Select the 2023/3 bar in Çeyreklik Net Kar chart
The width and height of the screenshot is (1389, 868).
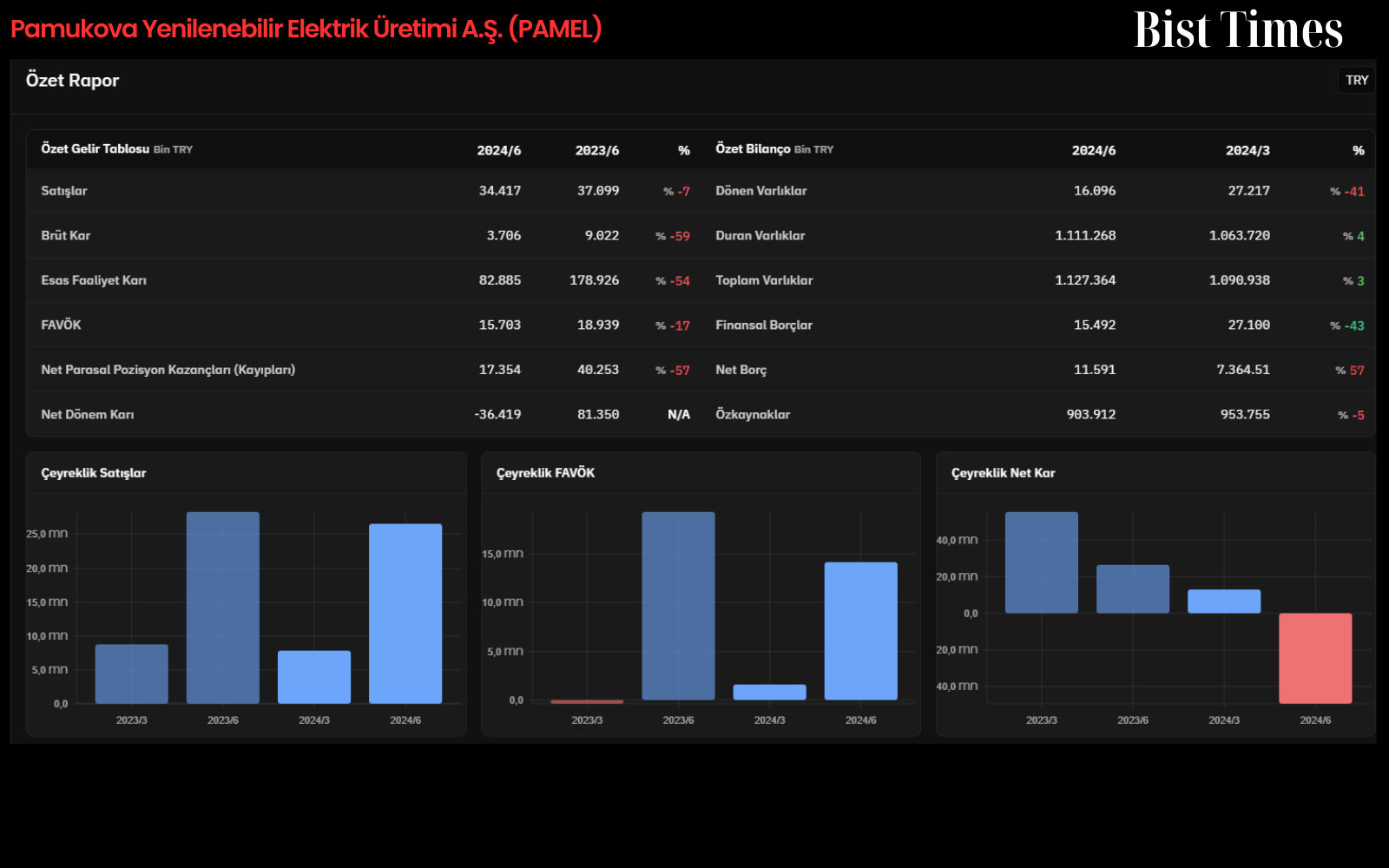(x=1042, y=562)
